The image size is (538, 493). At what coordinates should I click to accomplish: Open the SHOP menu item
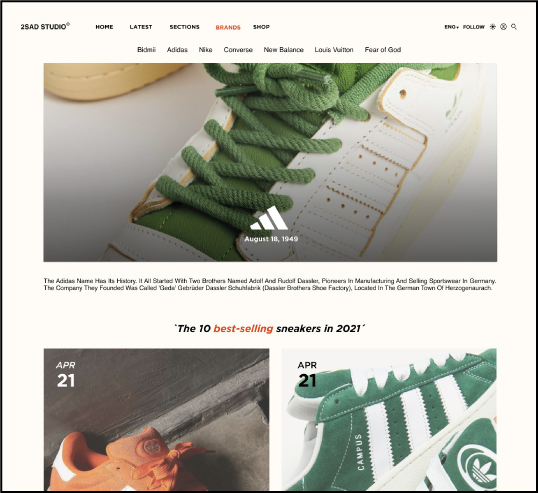(261, 27)
